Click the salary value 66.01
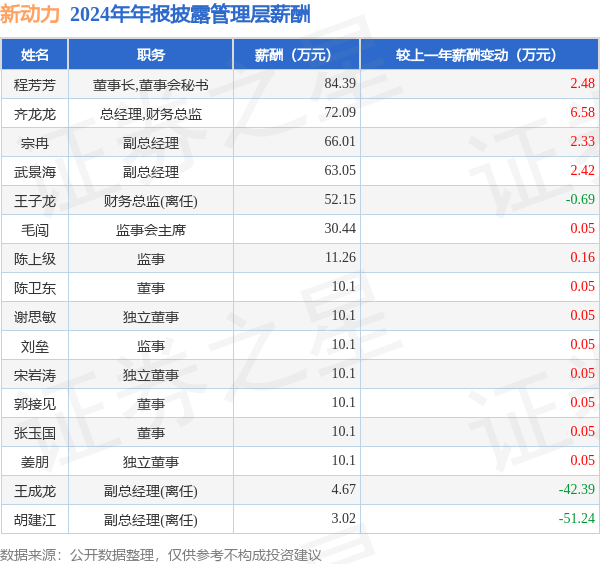 340,141
